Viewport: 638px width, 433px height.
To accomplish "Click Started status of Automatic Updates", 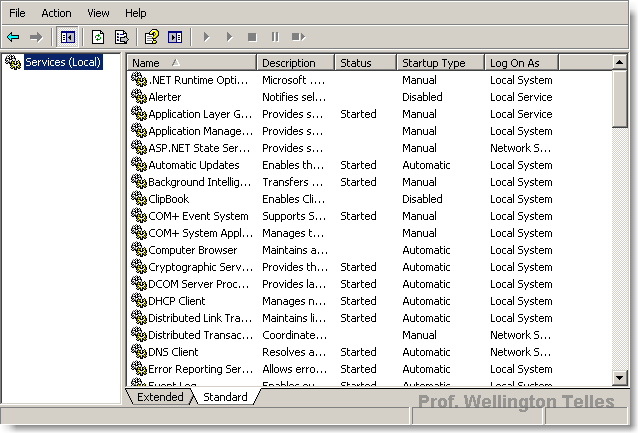I will coord(358,165).
